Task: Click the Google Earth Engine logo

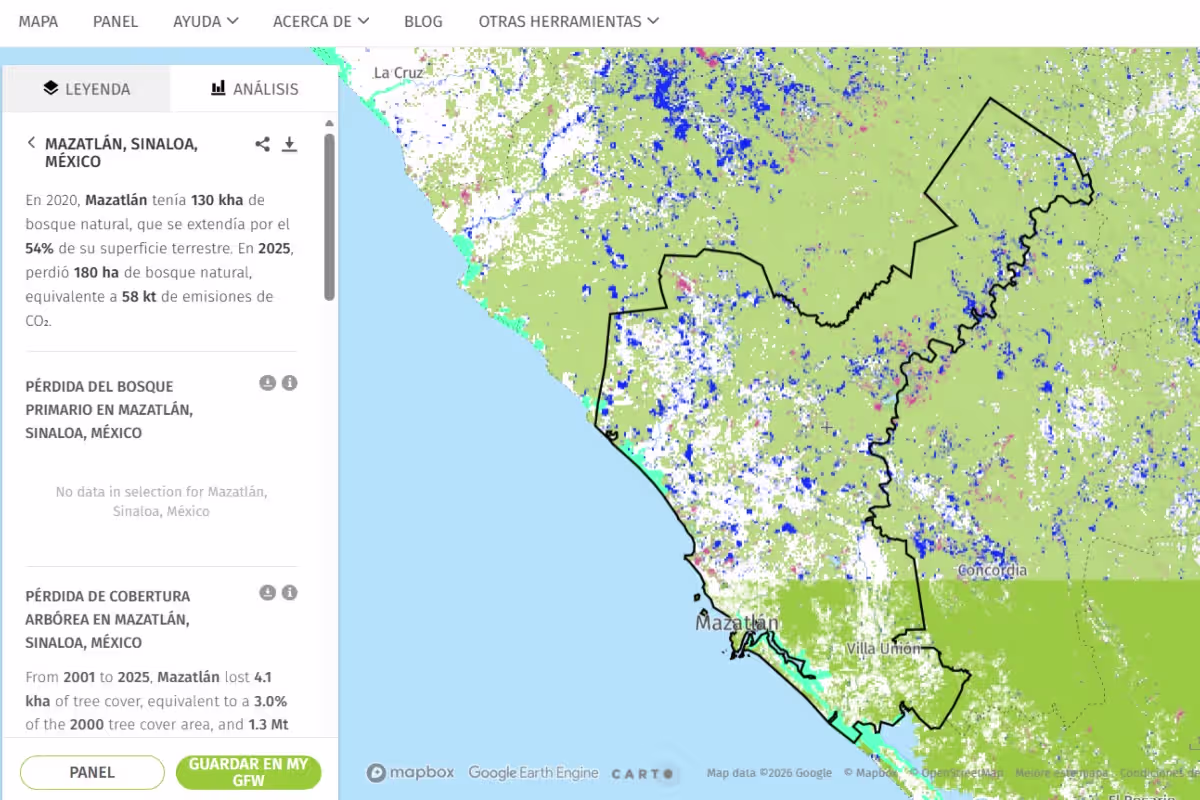Action: tap(533, 773)
